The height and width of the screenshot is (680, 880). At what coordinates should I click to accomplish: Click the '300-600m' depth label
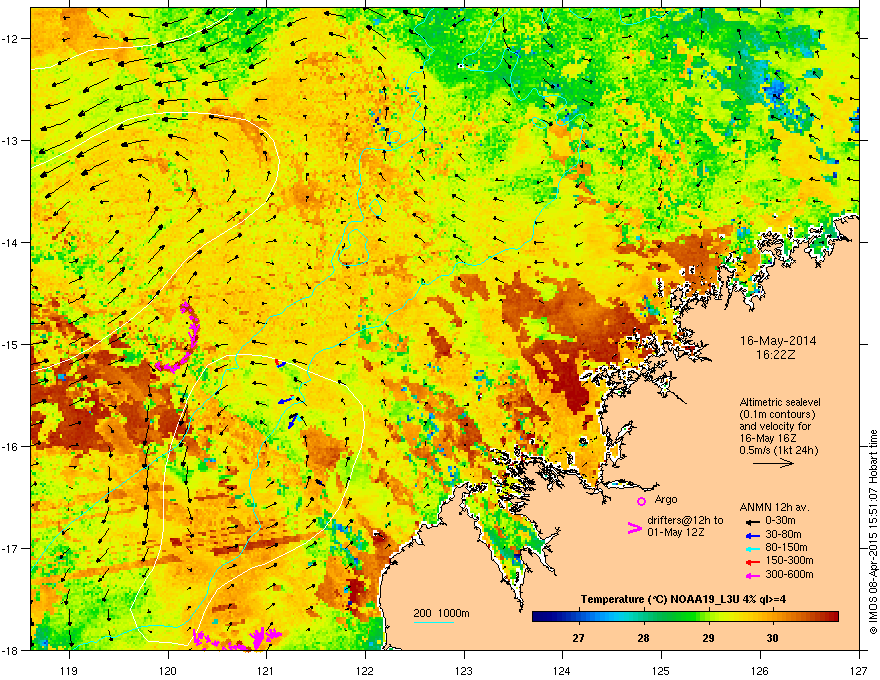[x=789, y=574]
